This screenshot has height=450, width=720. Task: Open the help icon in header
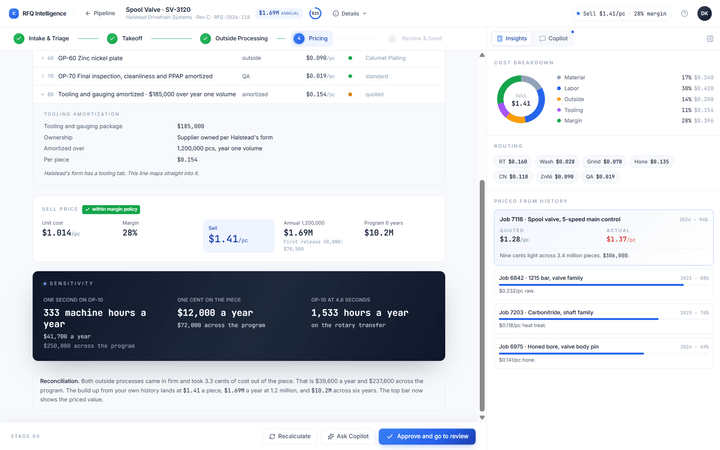684,14
